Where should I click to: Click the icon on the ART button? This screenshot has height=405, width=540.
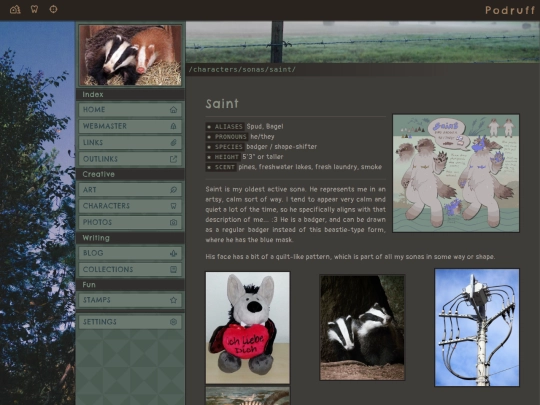click(173, 190)
